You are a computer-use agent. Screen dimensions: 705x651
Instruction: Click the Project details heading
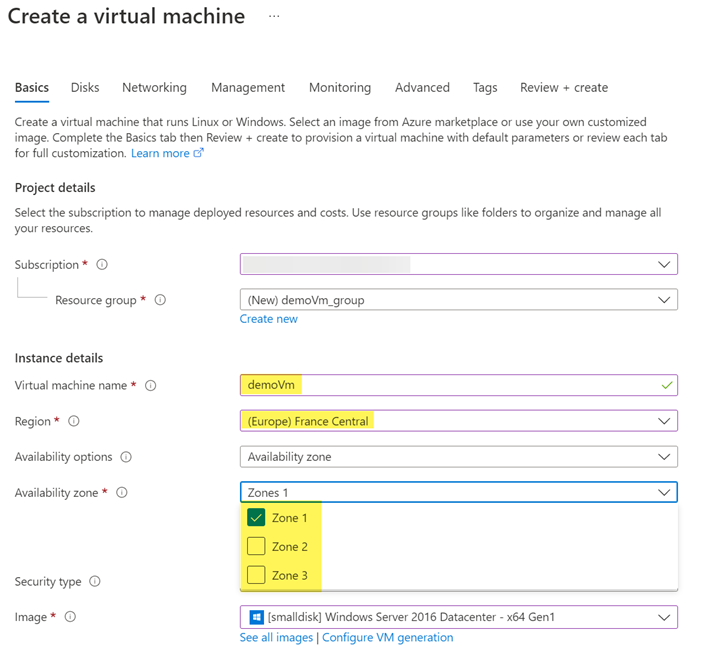click(x=55, y=187)
